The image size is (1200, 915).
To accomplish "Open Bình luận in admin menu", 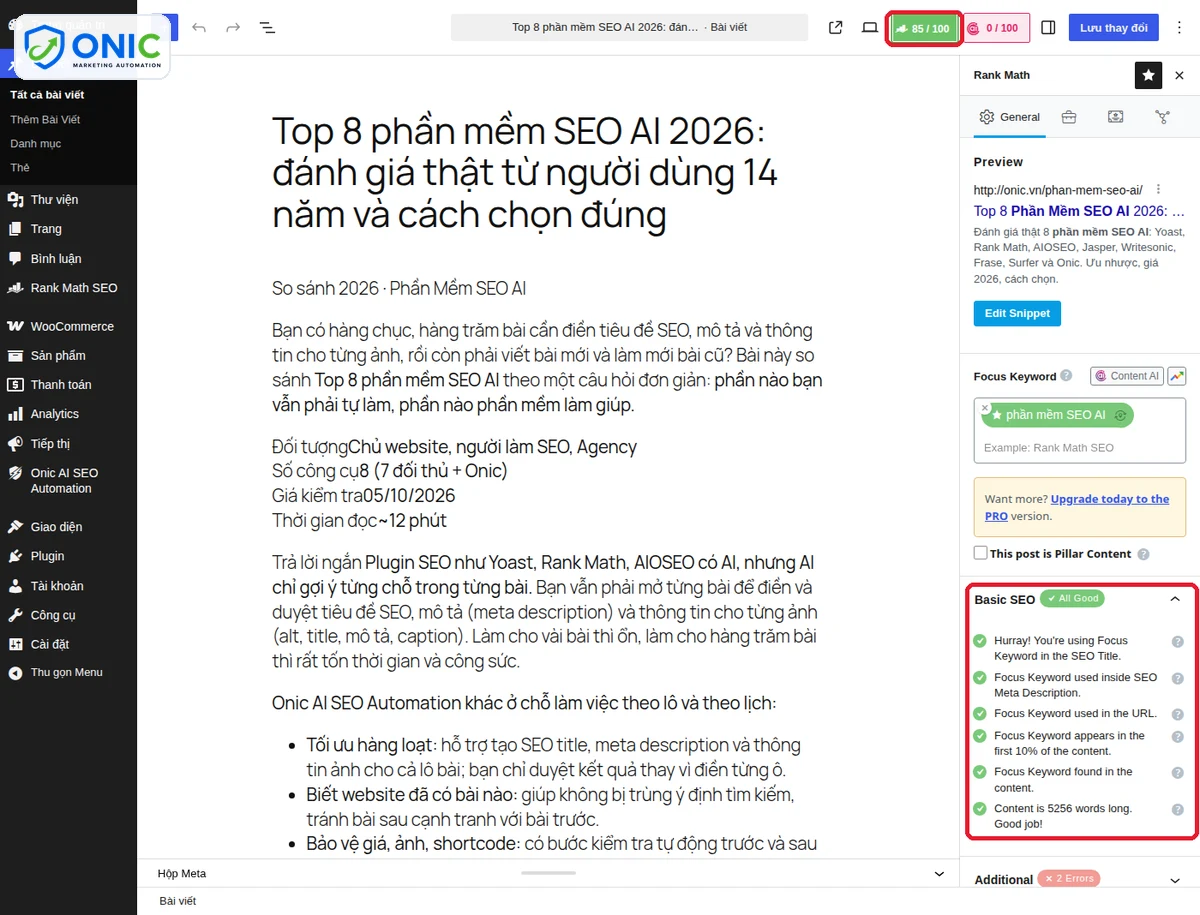I will pyautogui.click(x=56, y=259).
